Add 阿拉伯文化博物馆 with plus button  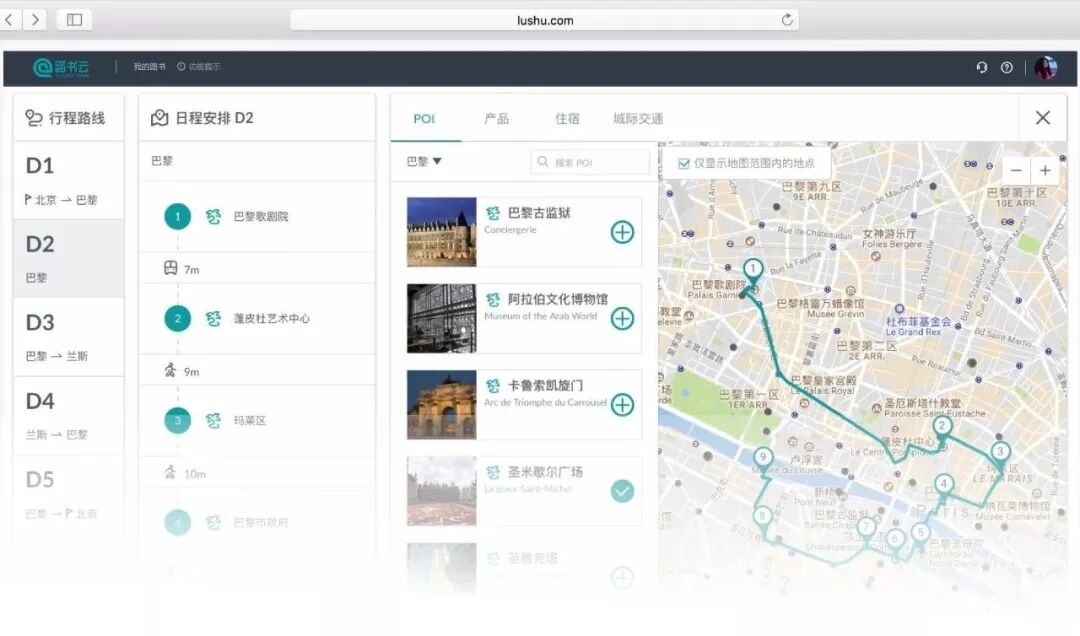[x=622, y=318]
